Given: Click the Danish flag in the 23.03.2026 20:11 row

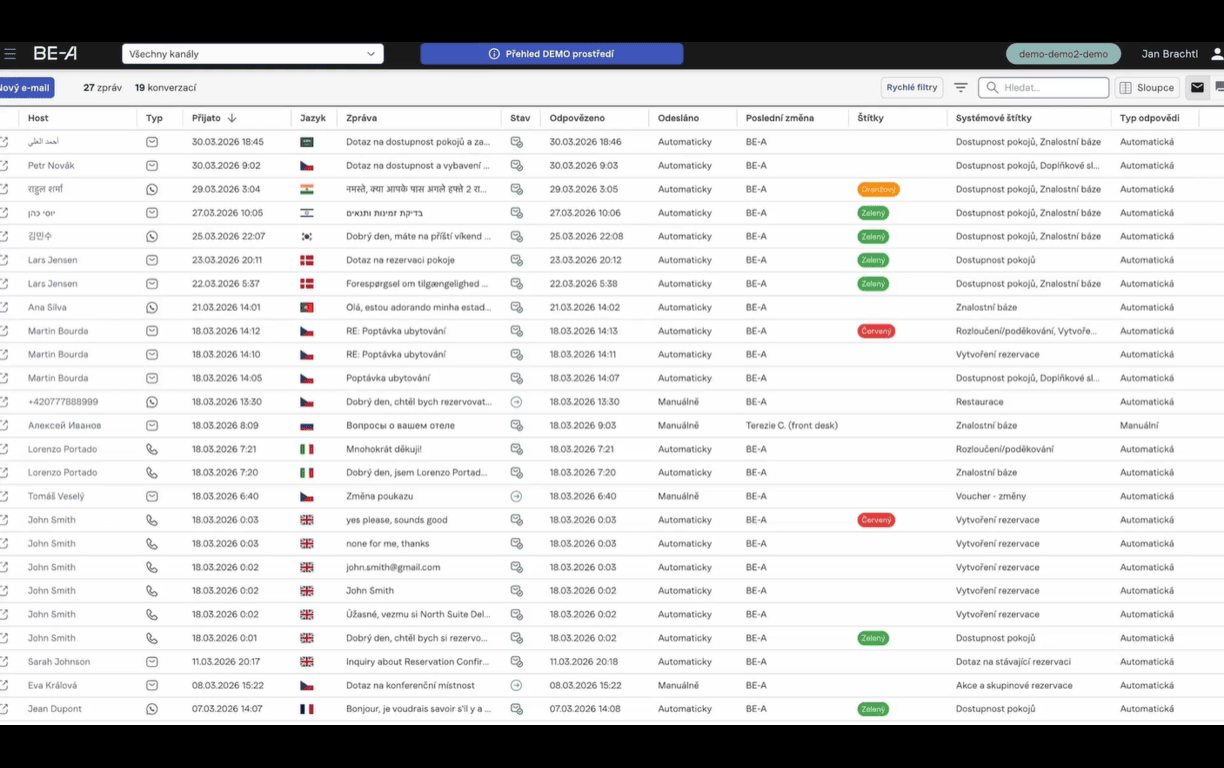Looking at the screenshot, I should pyautogui.click(x=307, y=260).
